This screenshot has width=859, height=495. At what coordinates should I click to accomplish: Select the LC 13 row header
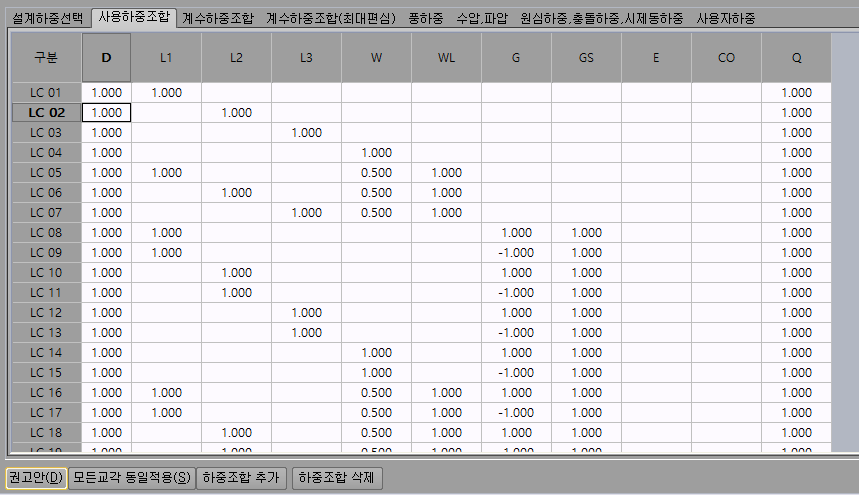coord(47,332)
